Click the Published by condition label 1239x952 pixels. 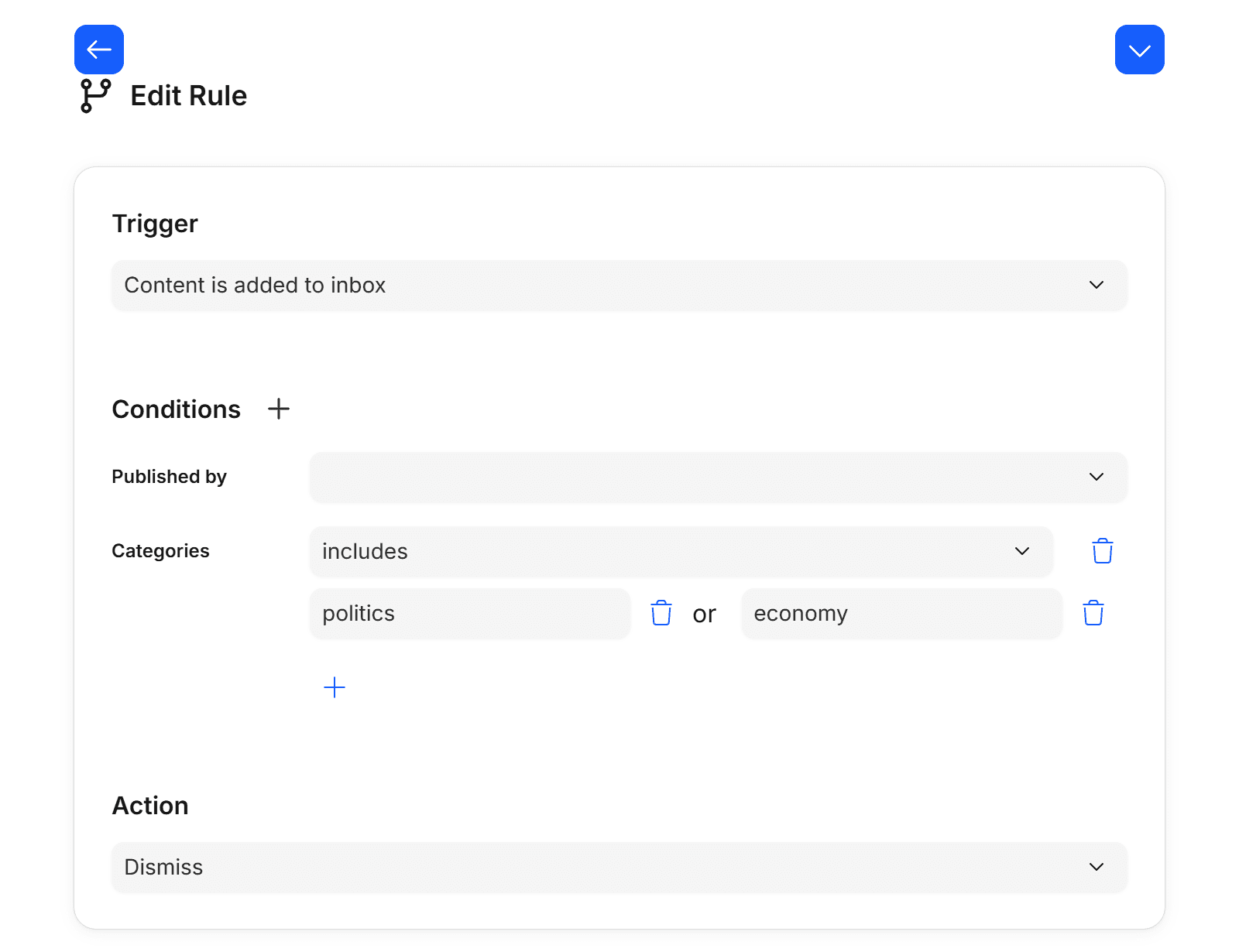(169, 477)
